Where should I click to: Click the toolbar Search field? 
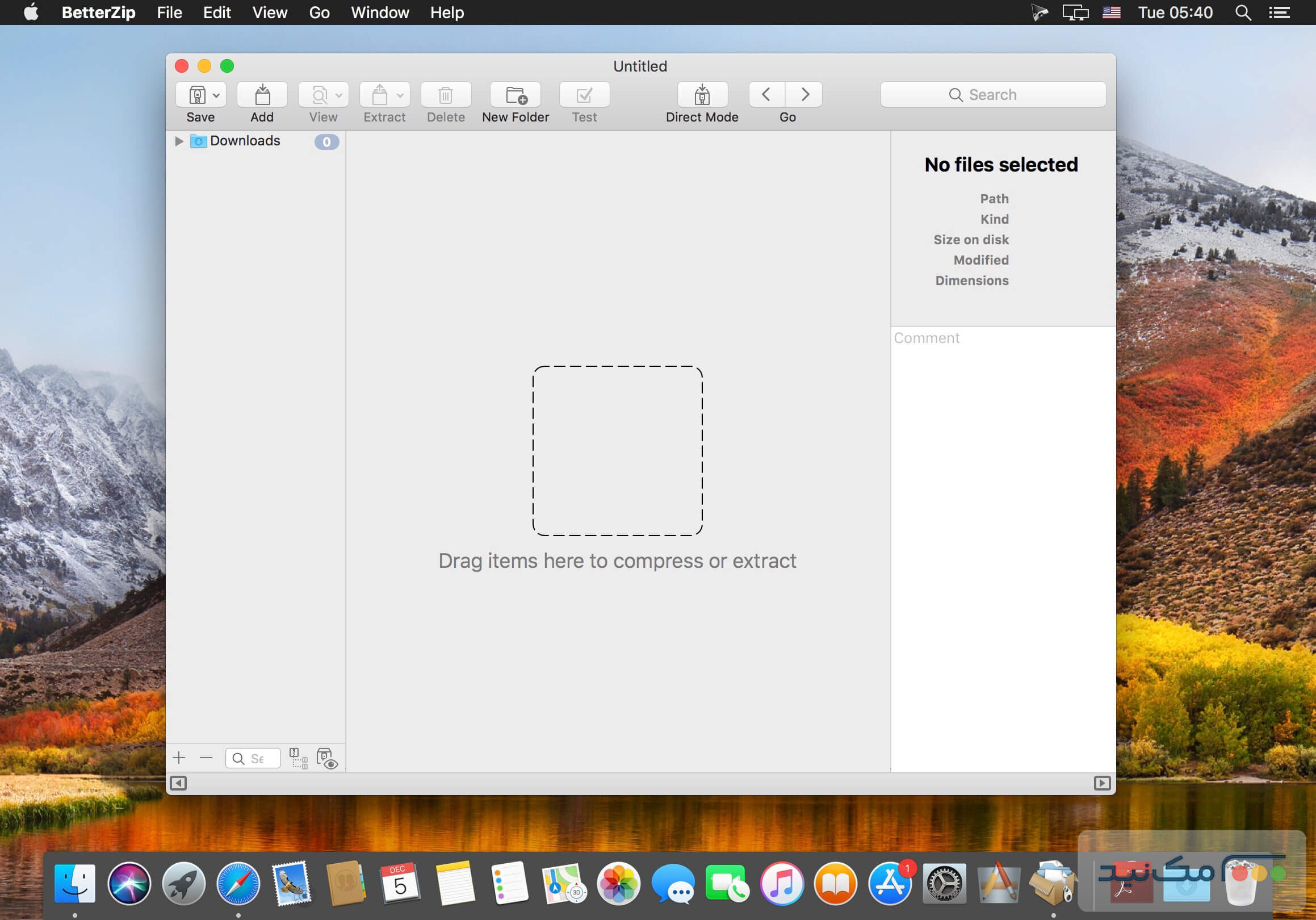coord(993,95)
